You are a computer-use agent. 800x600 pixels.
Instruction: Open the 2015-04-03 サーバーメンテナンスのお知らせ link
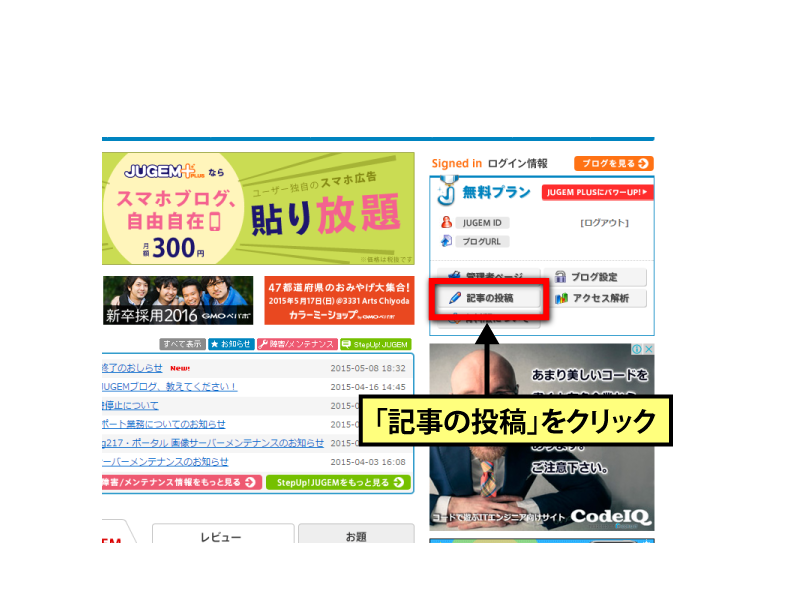(165, 462)
